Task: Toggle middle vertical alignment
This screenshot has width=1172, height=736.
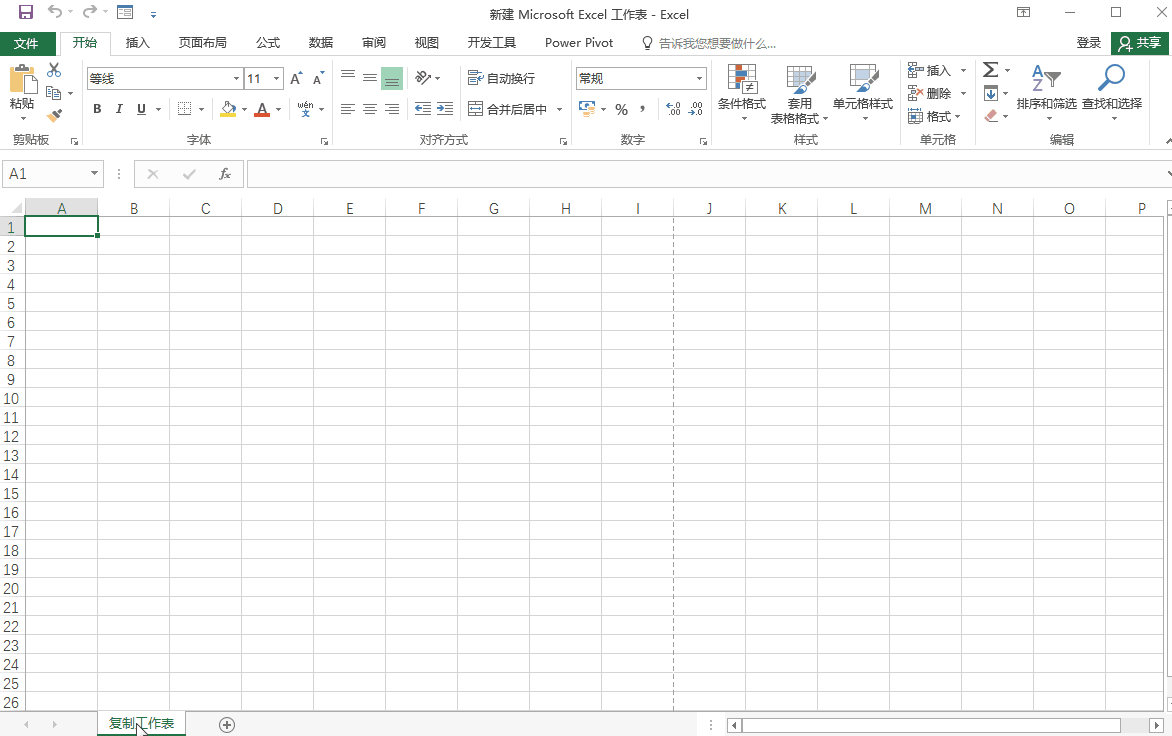Action: [370, 78]
